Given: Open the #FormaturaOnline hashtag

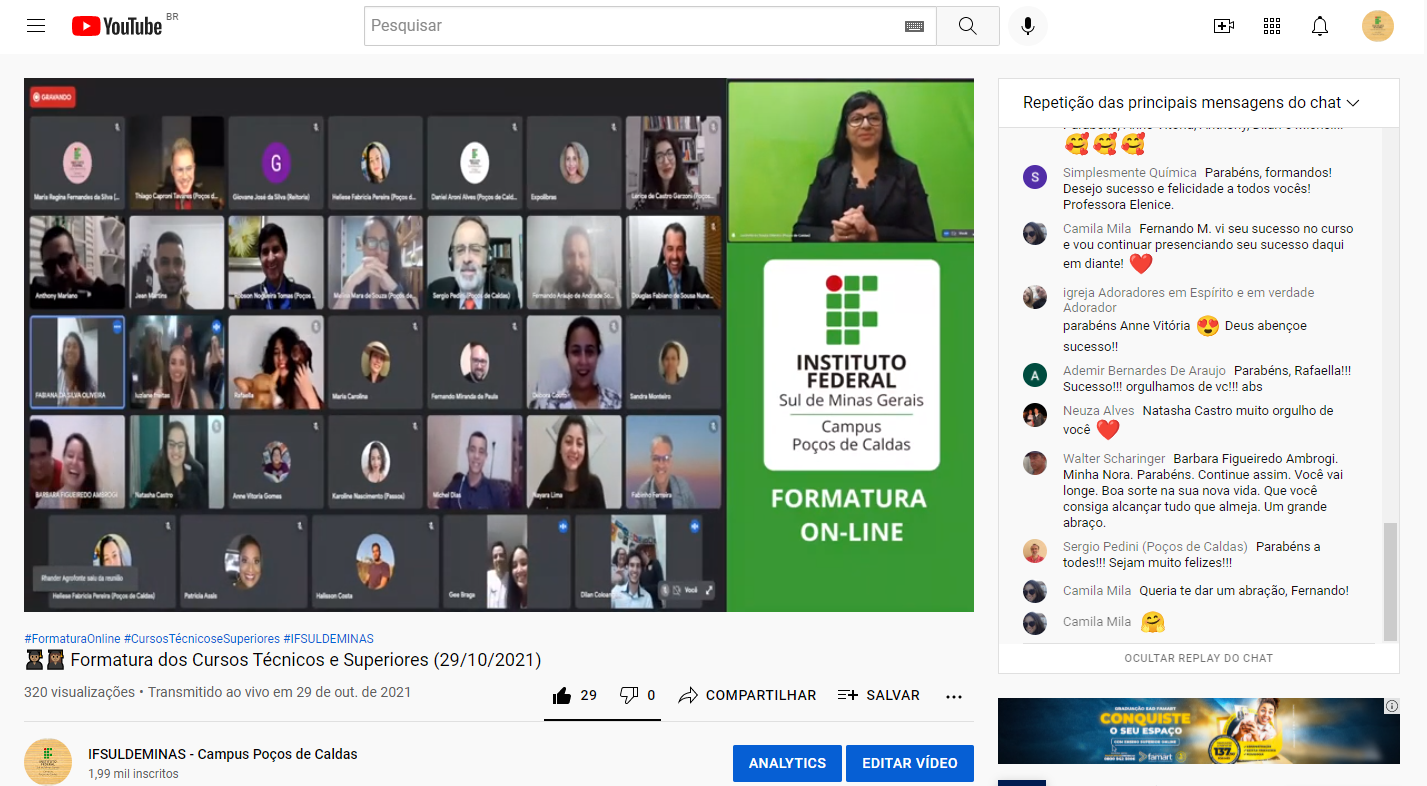Looking at the screenshot, I should click(x=72, y=638).
